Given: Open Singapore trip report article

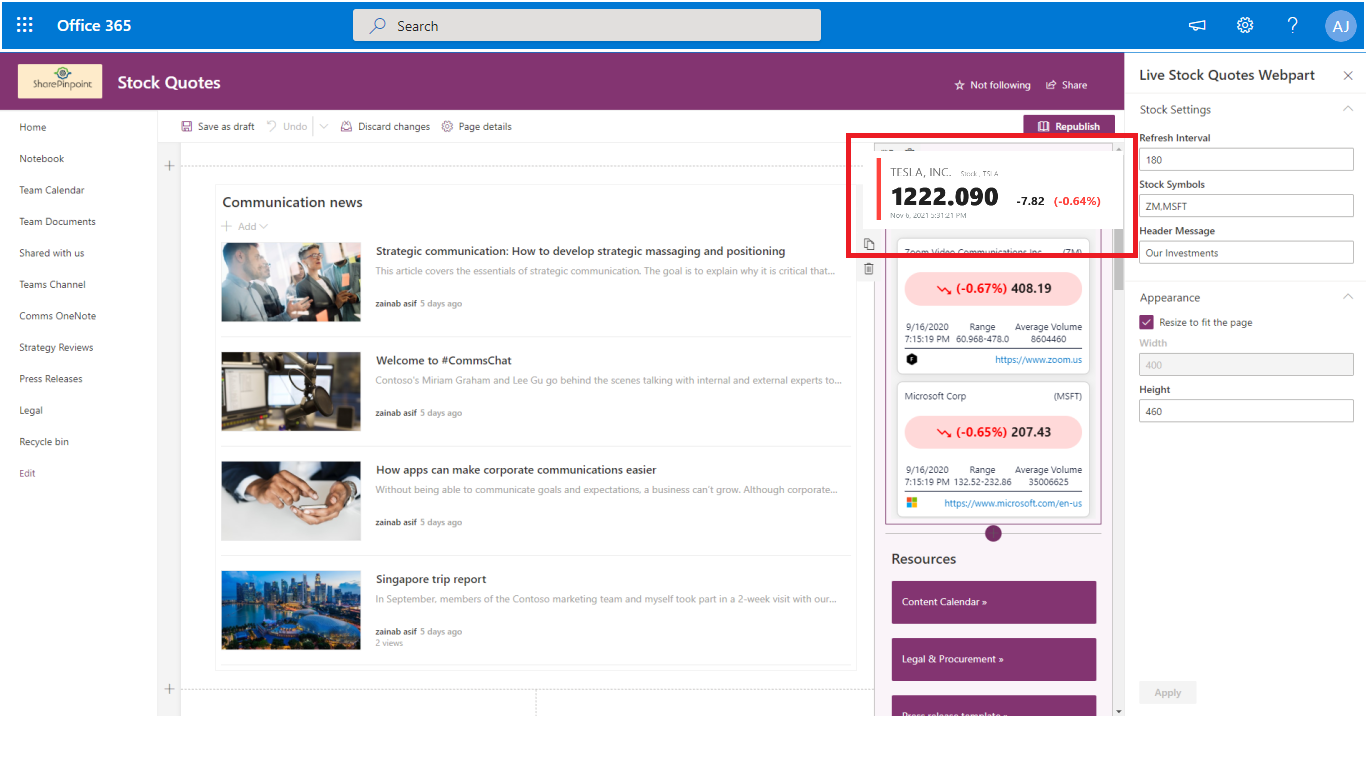Looking at the screenshot, I should 431,579.
